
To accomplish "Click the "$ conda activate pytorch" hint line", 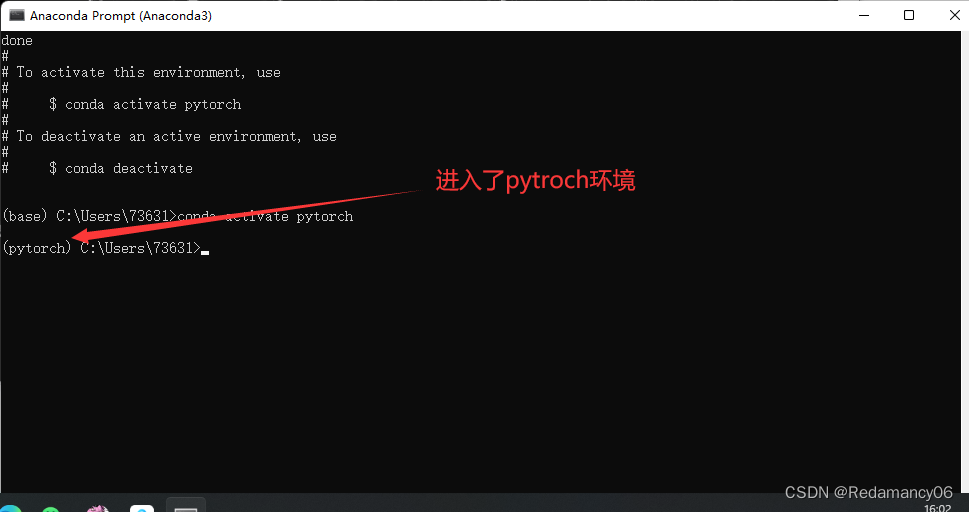I will pos(145,104).
